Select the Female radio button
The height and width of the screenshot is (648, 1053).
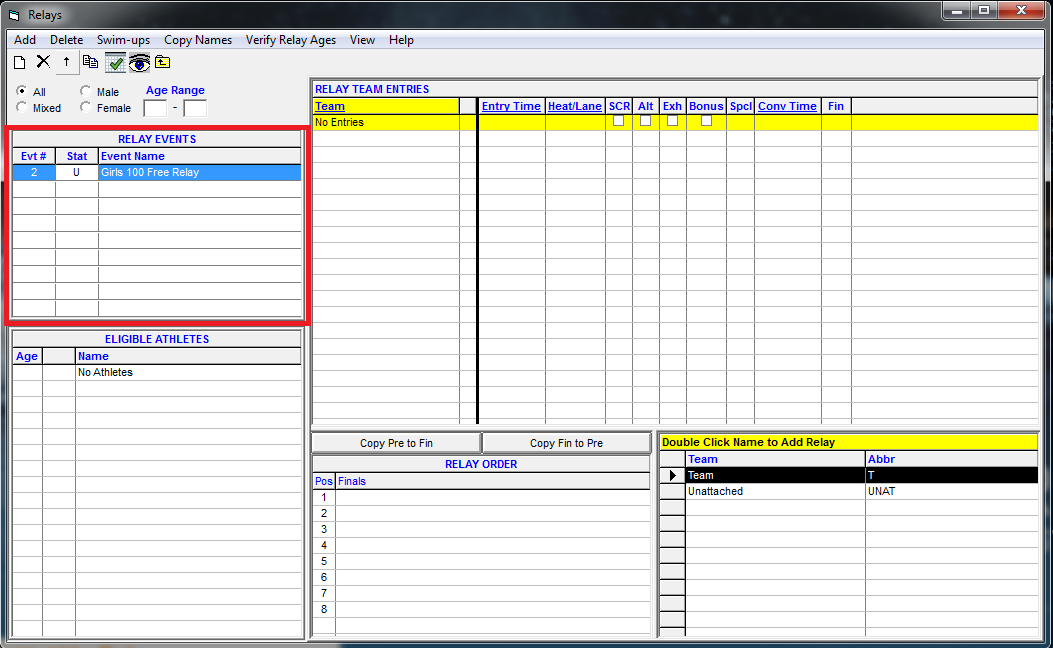86,108
